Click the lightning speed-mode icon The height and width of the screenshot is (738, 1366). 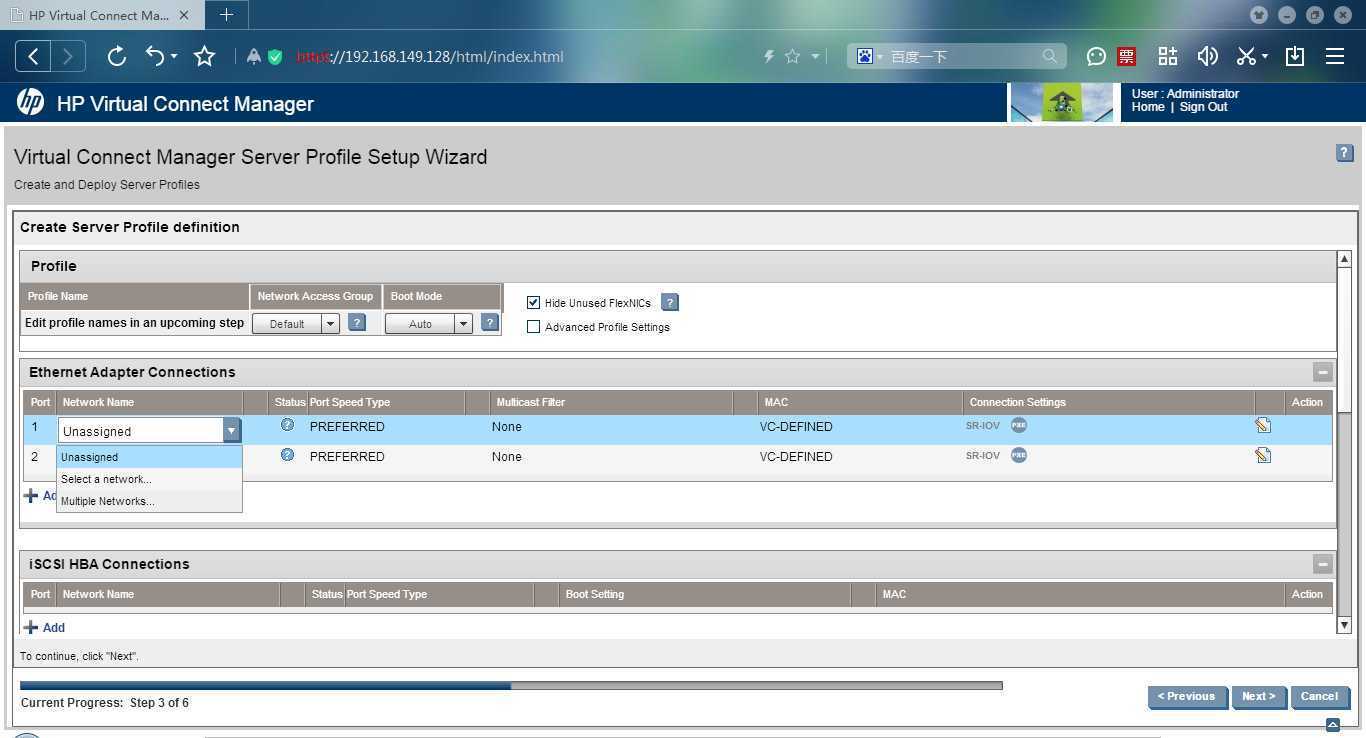(x=768, y=57)
